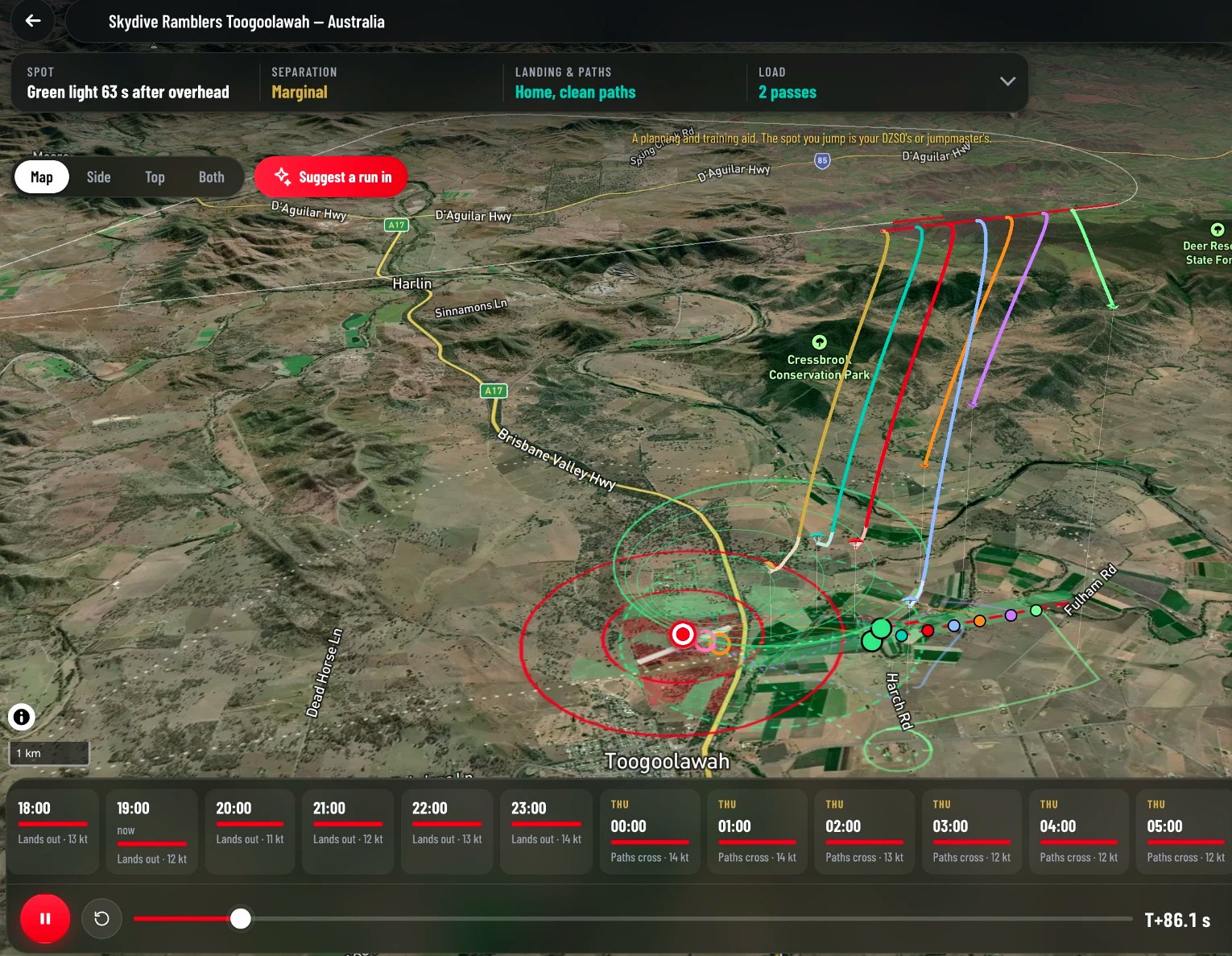Click the Landing & Paths status
The width and height of the screenshot is (1232, 956).
[x=575, y=83]
